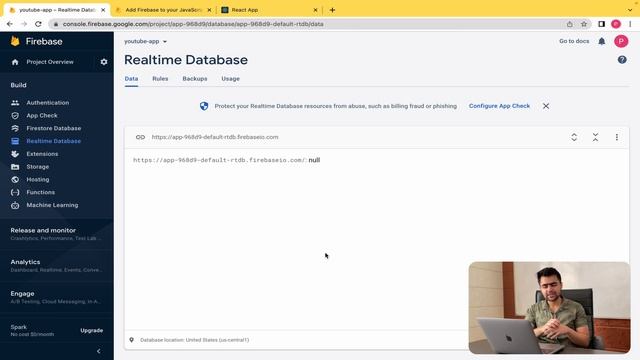Click the Spark plan label
Viewport: 640px width, 360px height.
point(19,327)
